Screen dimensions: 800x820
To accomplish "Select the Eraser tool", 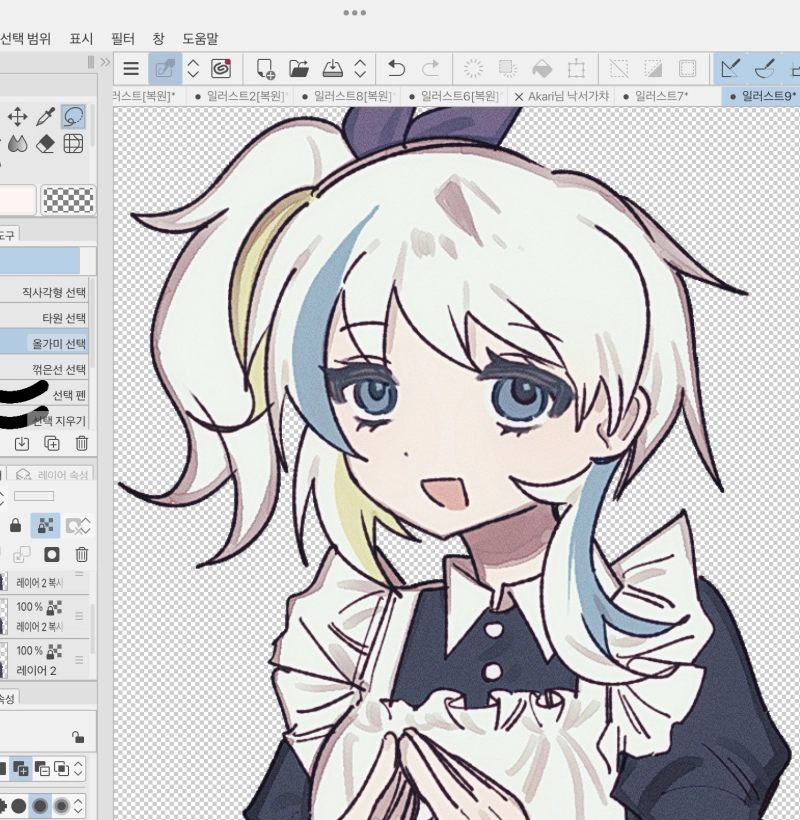I will [x=45, y=144].
